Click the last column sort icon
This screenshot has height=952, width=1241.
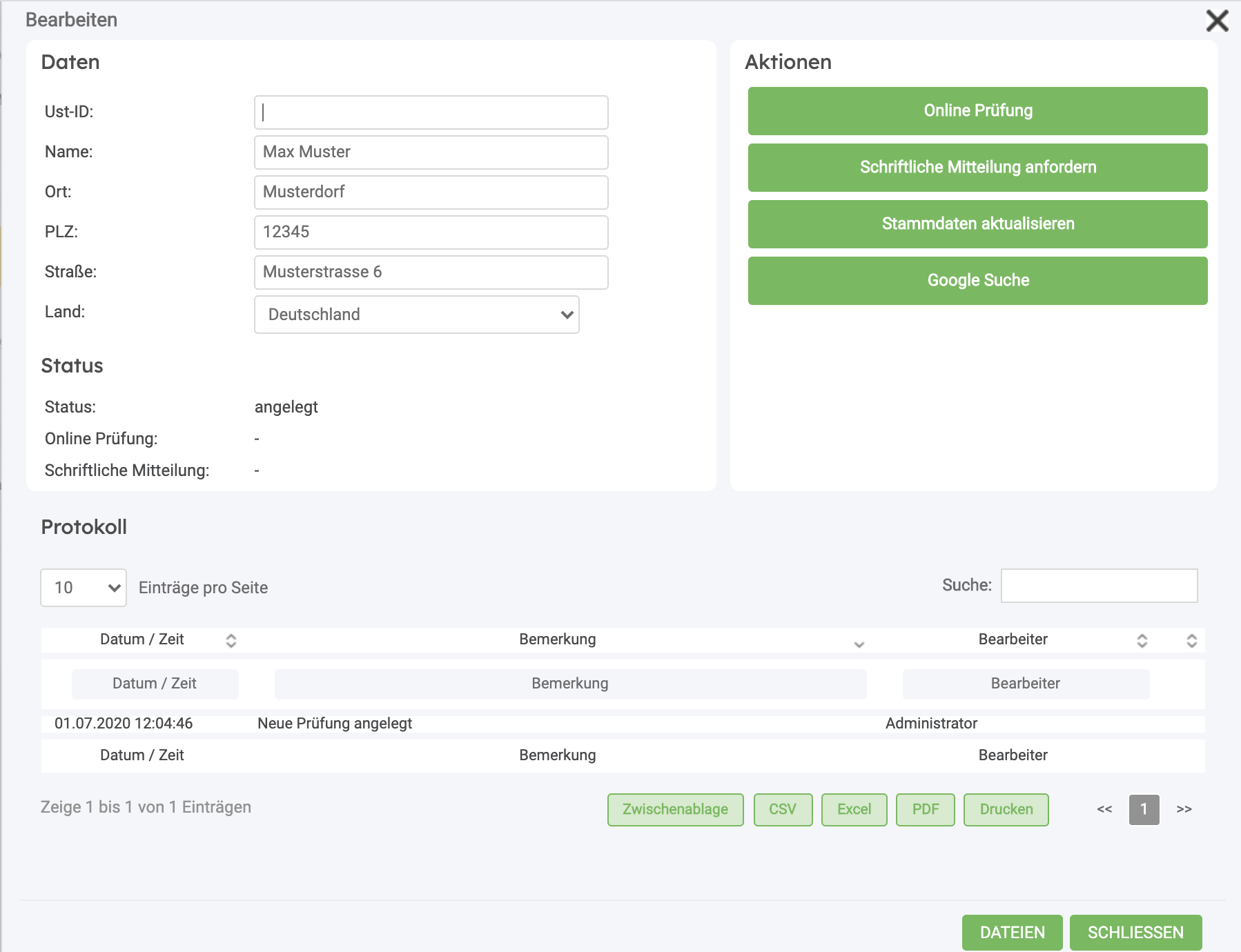tap(1191, 640)
